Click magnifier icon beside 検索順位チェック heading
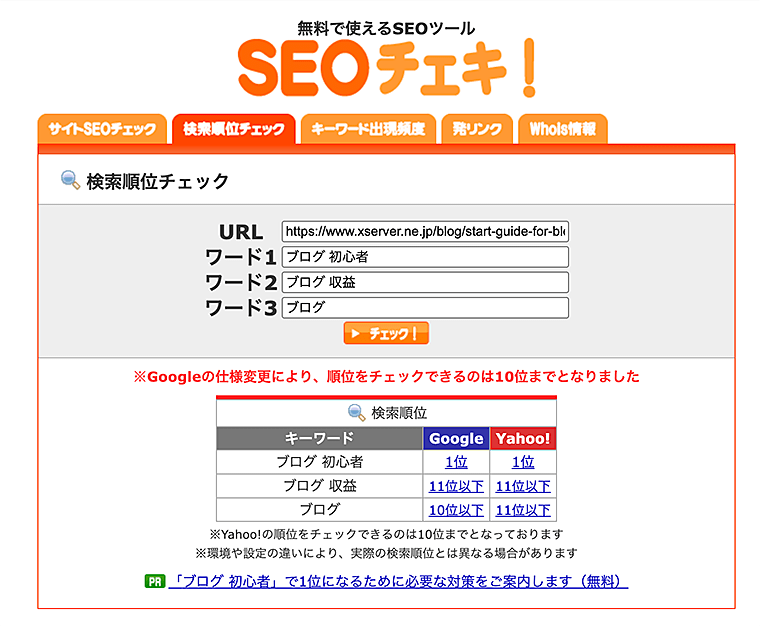This screenshot has width=760, height=626. coord(70,180)
